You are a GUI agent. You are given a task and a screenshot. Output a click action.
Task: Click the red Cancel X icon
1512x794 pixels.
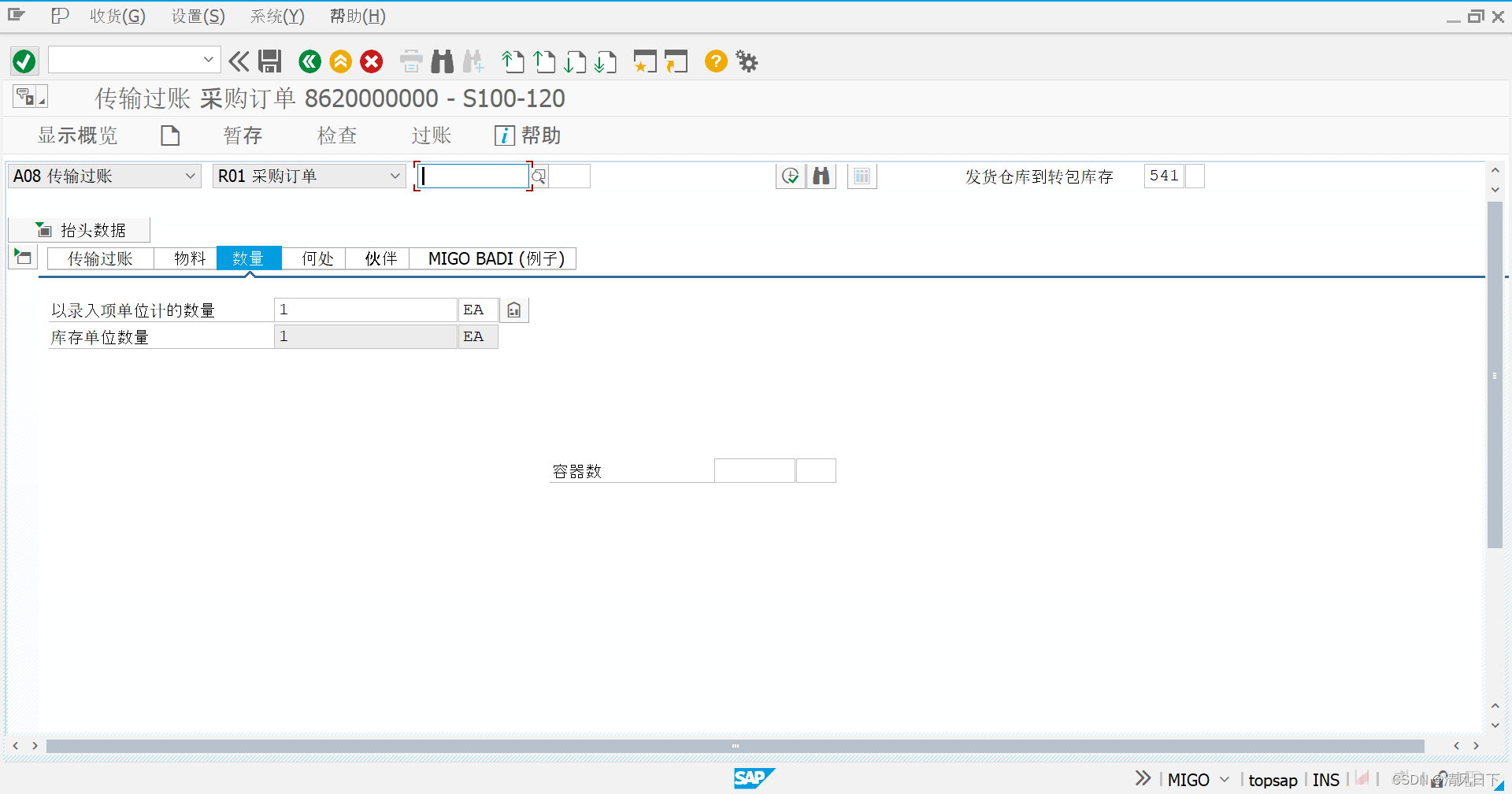[372, 61]
